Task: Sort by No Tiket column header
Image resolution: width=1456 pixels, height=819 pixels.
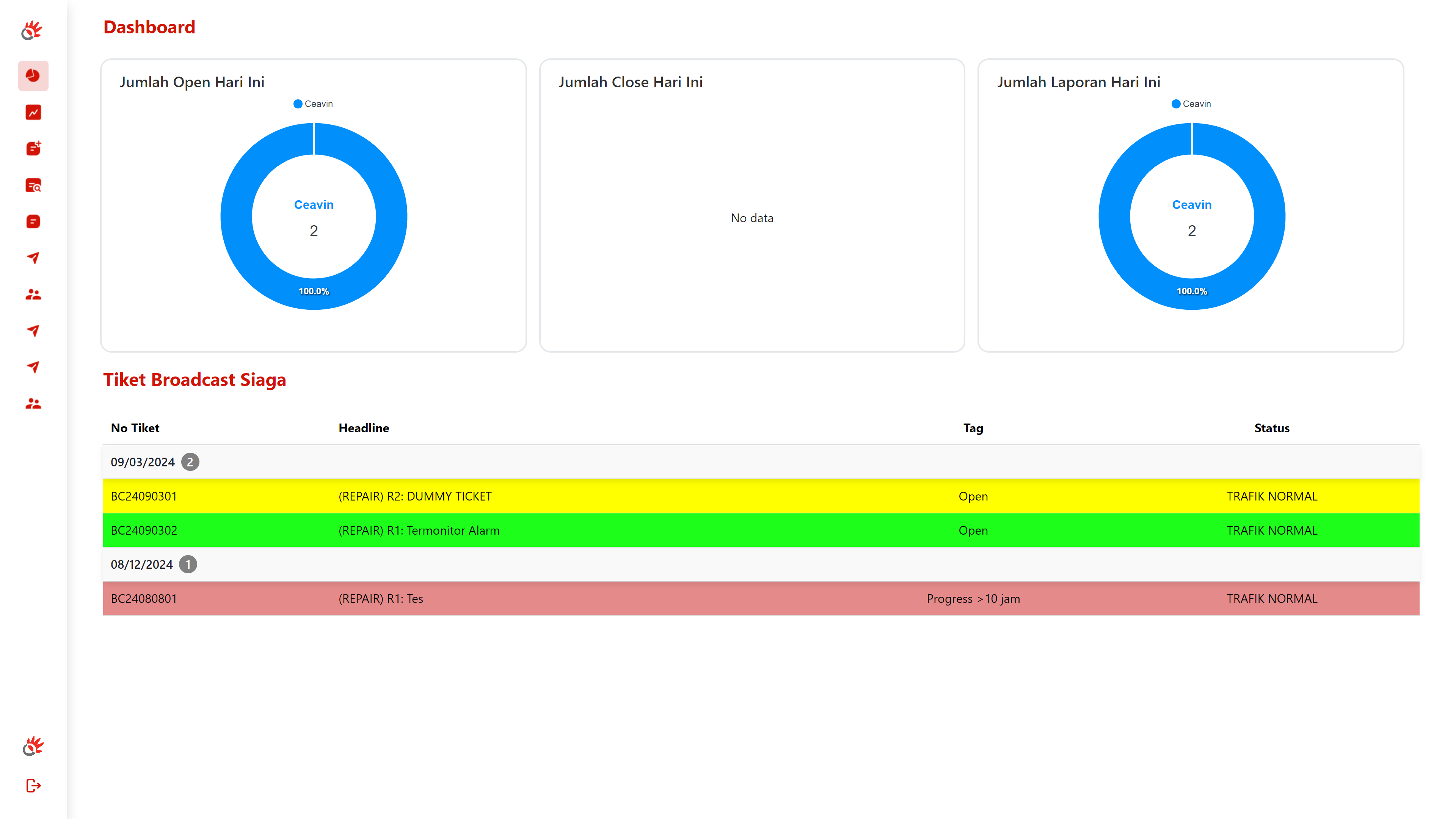Action: point(135,428)
